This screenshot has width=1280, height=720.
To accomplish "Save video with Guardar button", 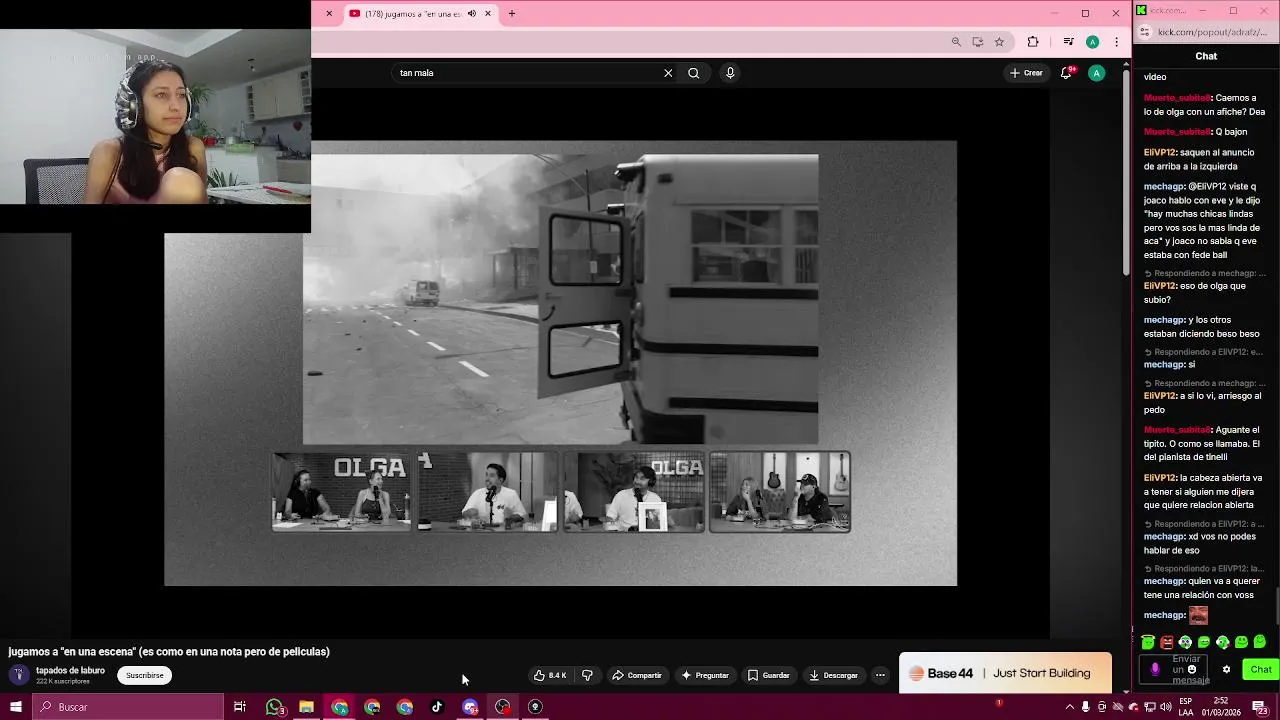I will click(769, 675).
